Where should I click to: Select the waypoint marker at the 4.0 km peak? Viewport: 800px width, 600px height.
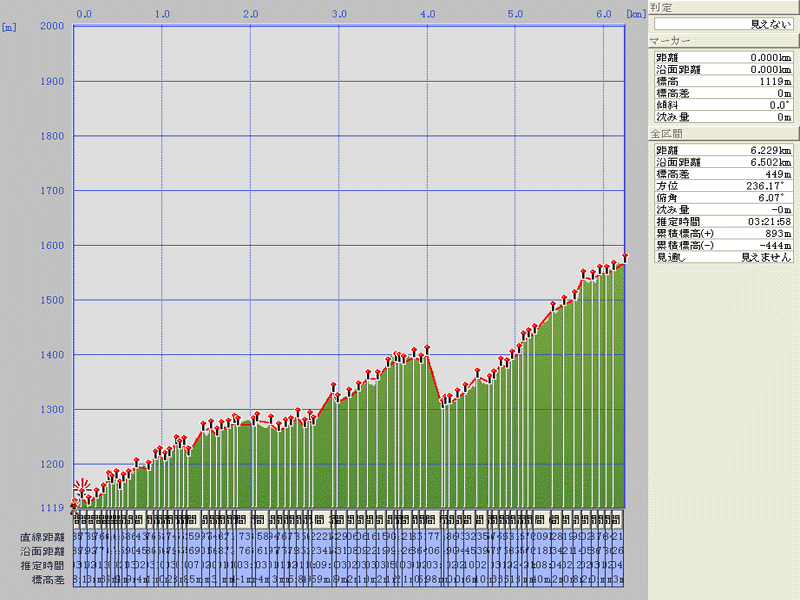427,348
